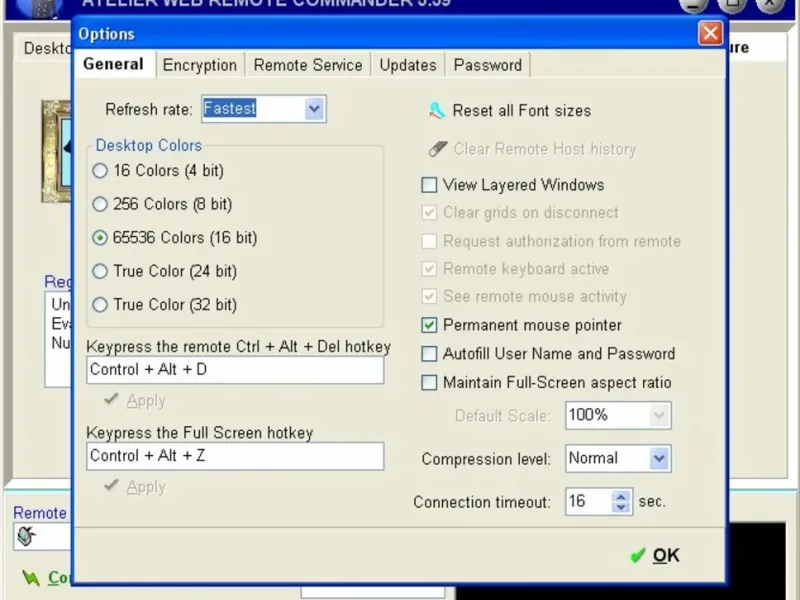800x600 pixels.
Task: Toggle Request authorization from remote checkbox
Action: tap(429, 241)
